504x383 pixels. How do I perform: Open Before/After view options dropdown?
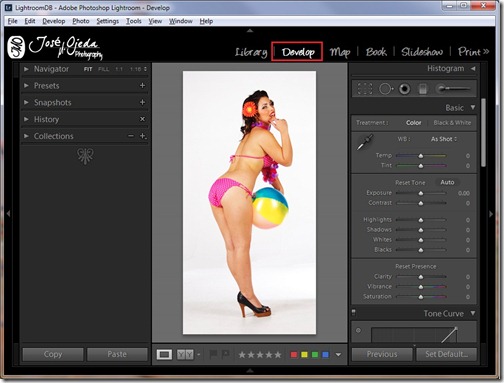pos(199,355)
